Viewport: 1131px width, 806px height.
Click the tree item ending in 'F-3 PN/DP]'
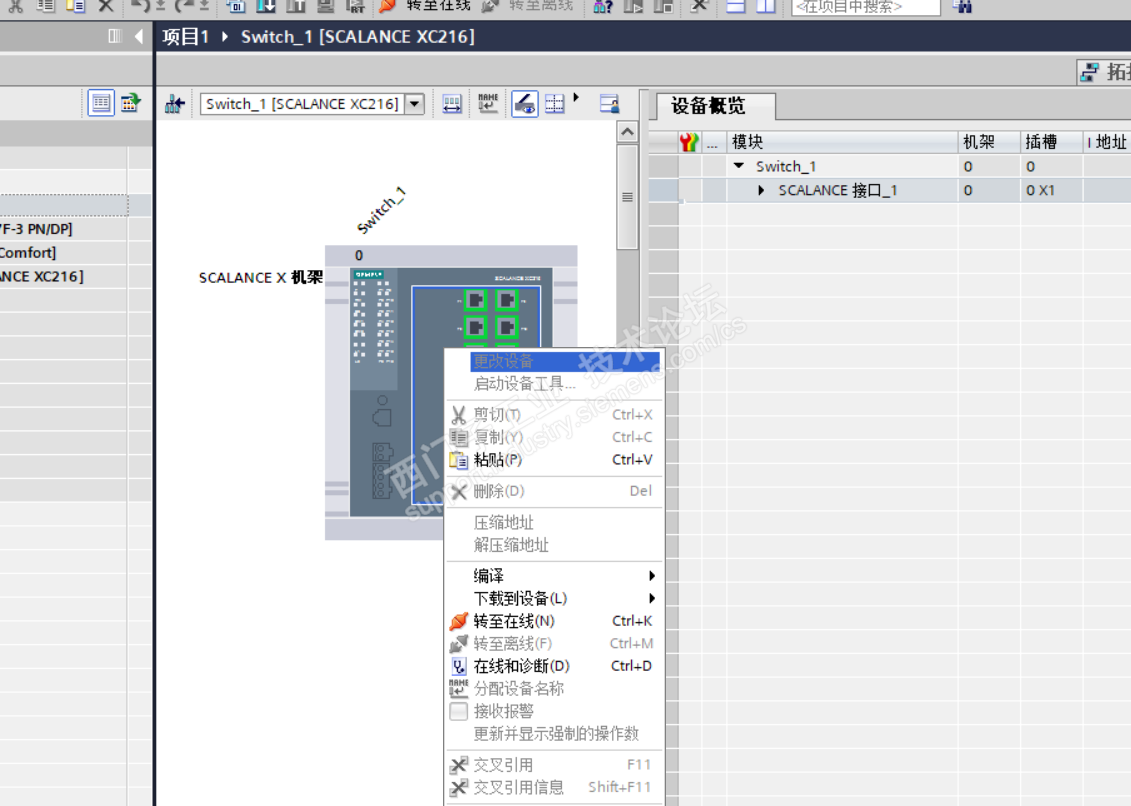(36, 229)
